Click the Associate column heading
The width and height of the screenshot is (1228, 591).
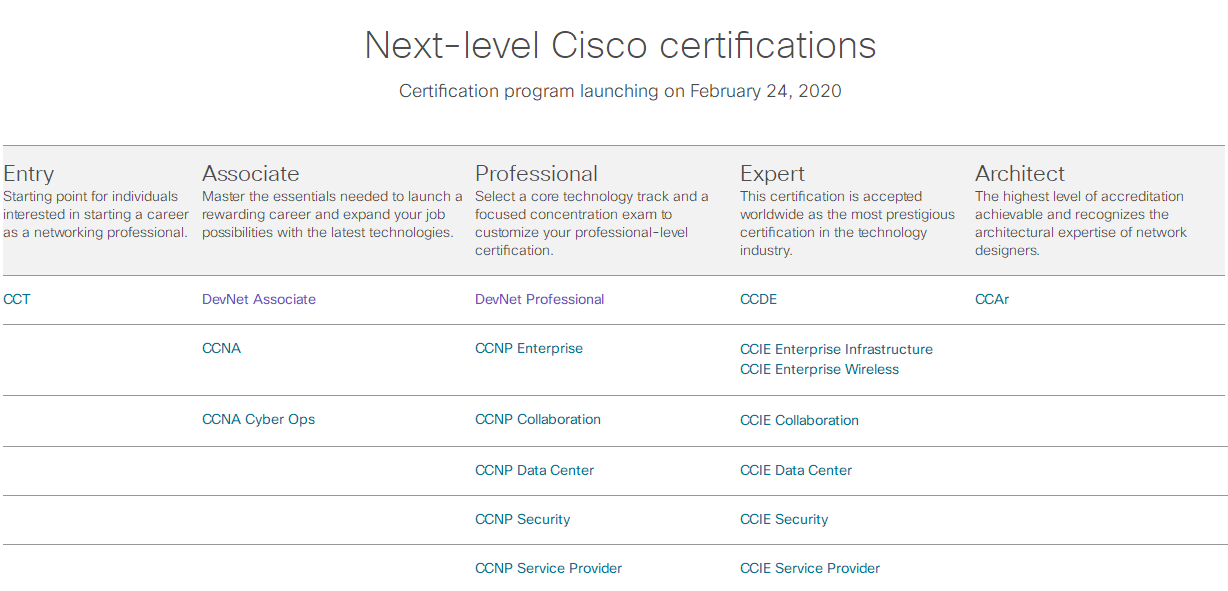(x=251, y=173)
